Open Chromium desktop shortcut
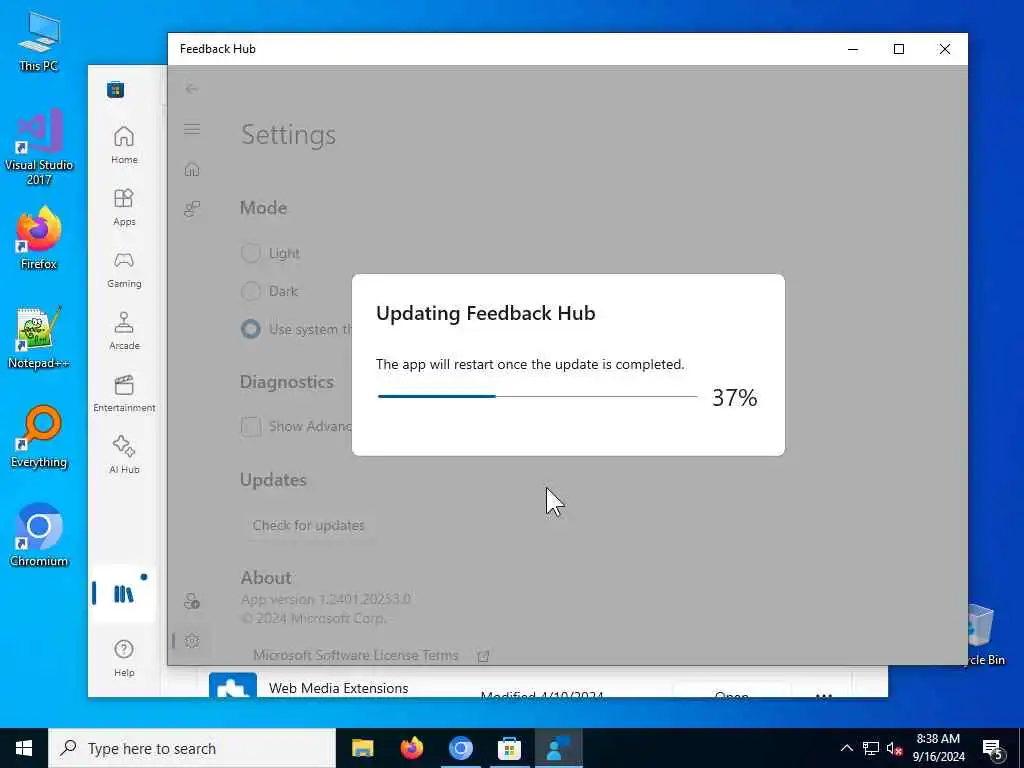 coord(39,536)
